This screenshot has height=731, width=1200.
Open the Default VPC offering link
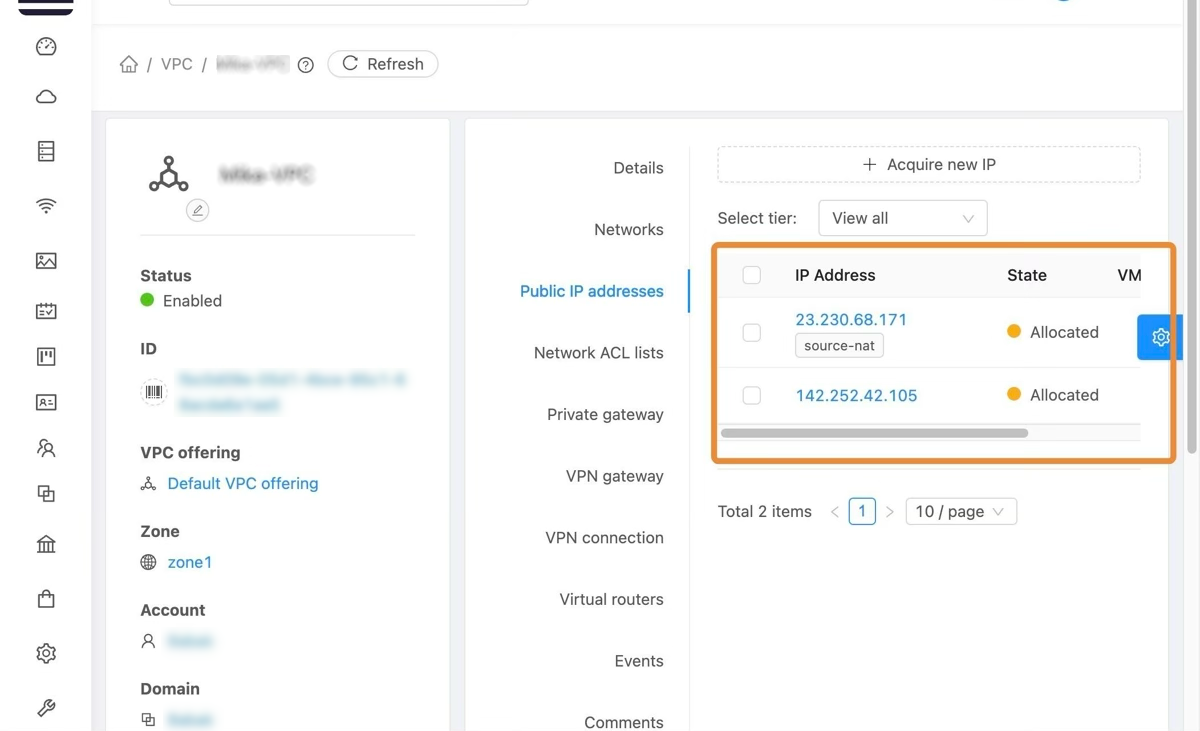tap(242, 483)
